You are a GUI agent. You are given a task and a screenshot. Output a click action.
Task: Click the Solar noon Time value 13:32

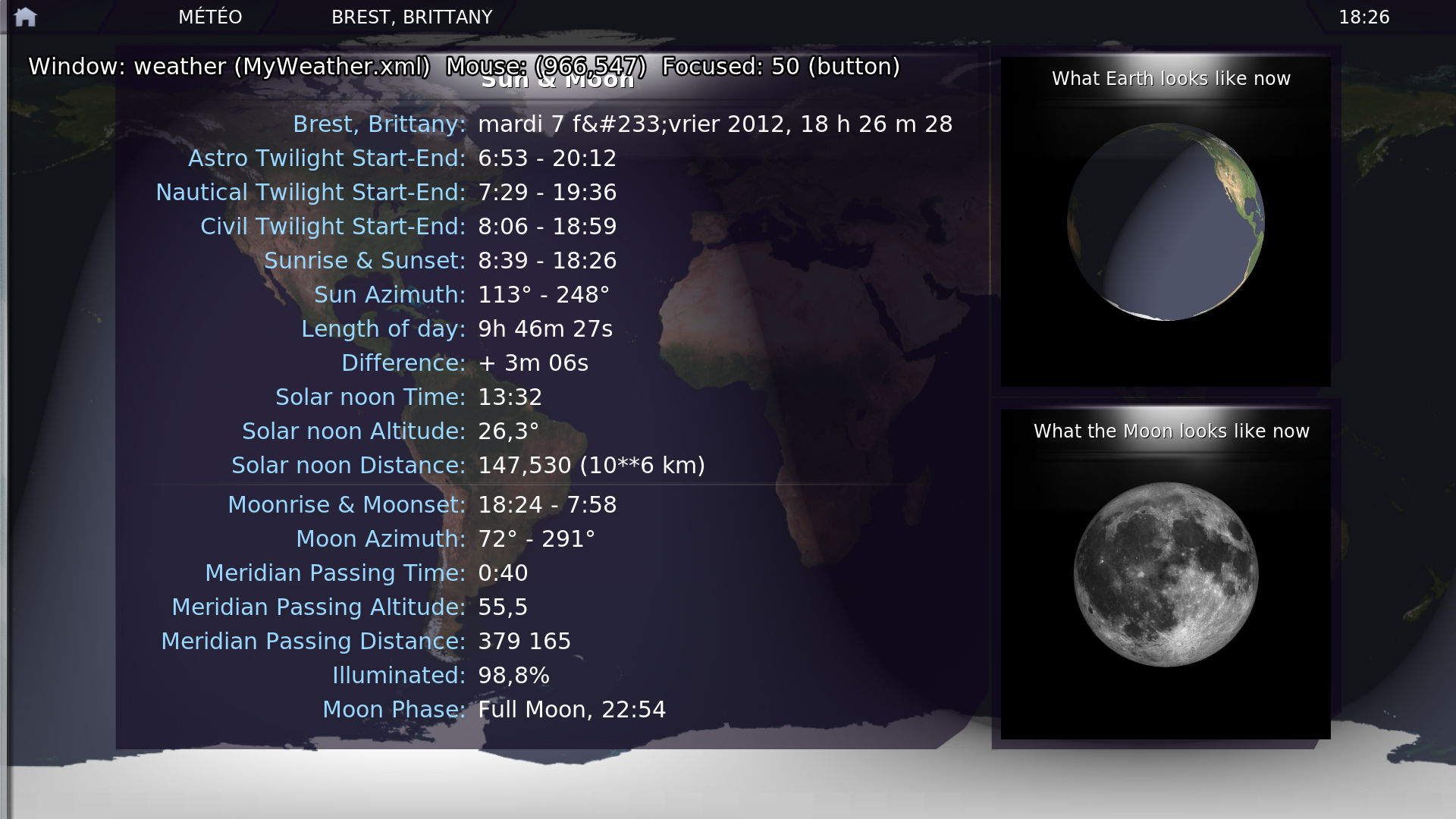[510, 397]
